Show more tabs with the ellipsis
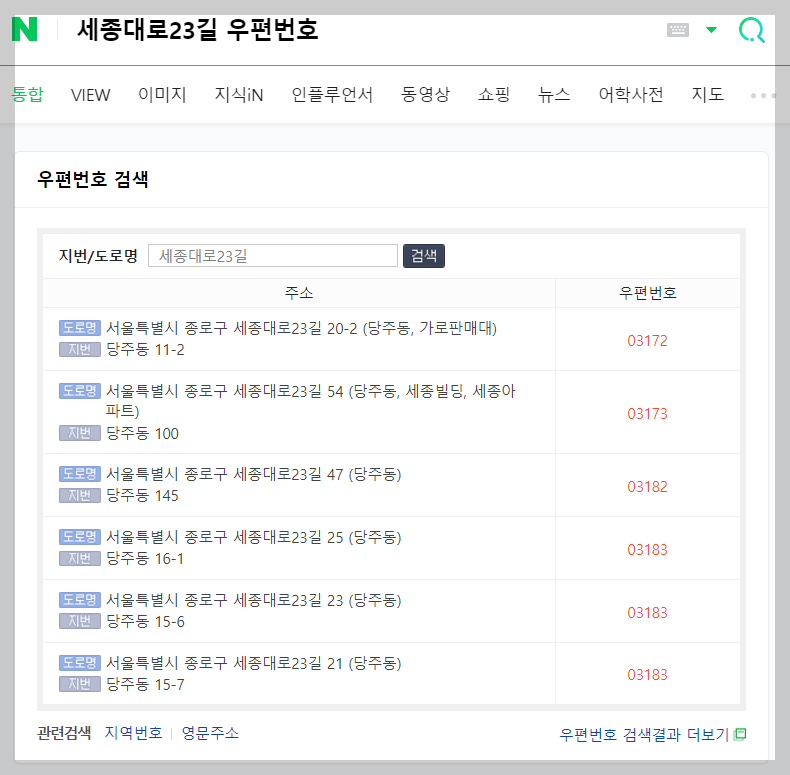The width and height of the screenshot is (790, 775). 763,95
